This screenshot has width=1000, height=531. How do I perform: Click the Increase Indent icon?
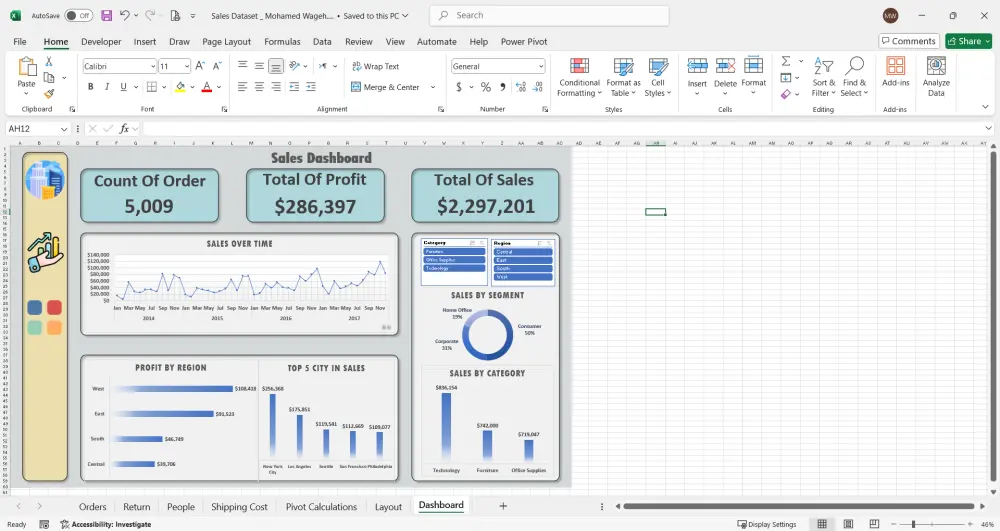pos(311,87)
